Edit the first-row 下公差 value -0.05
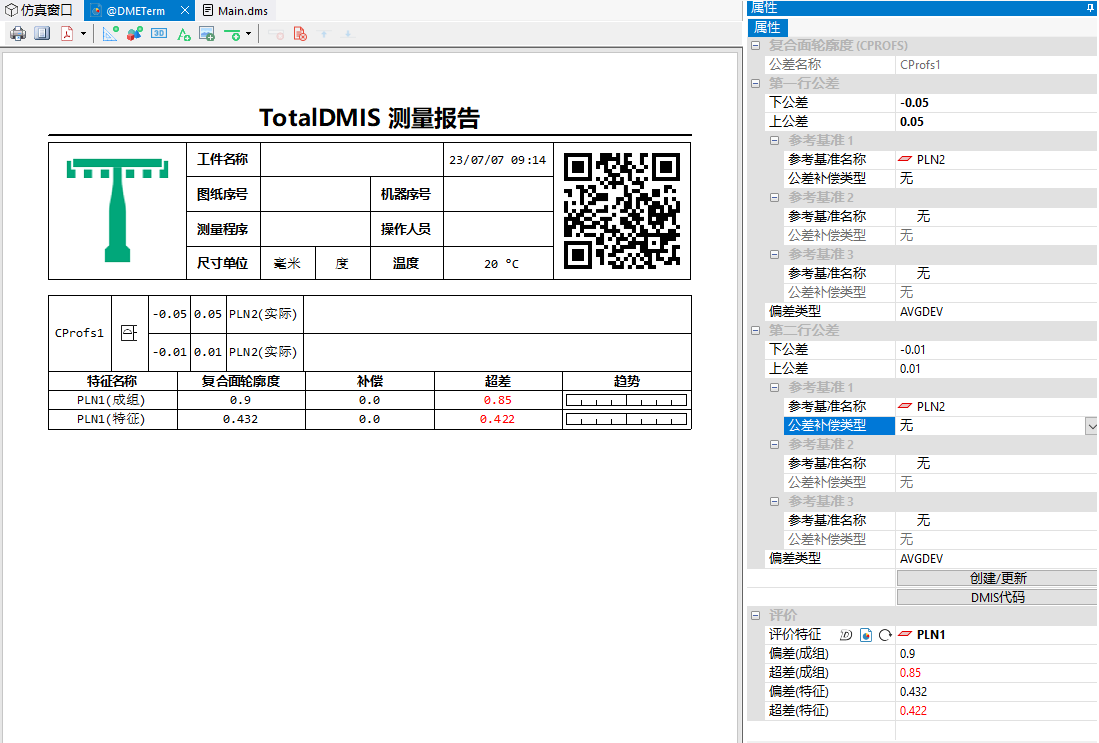The image size is (1099, 743). pos(996,102)
